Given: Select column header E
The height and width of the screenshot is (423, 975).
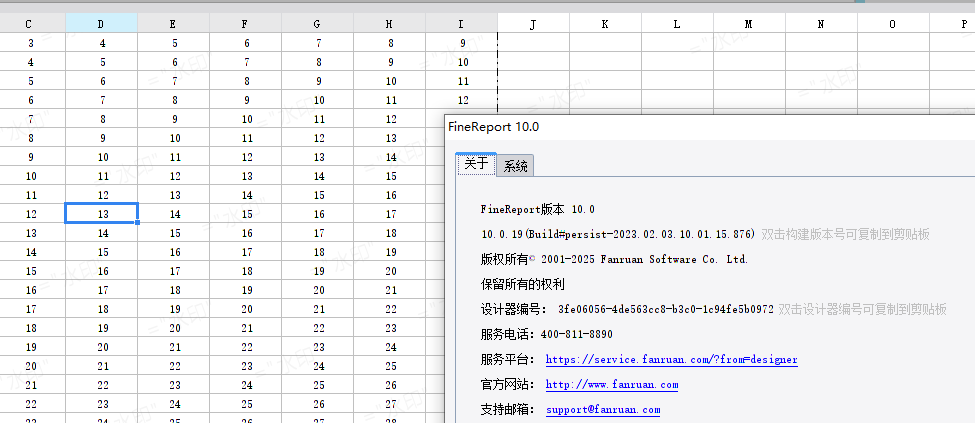Looking at the screenshot, I should [173, 24].
